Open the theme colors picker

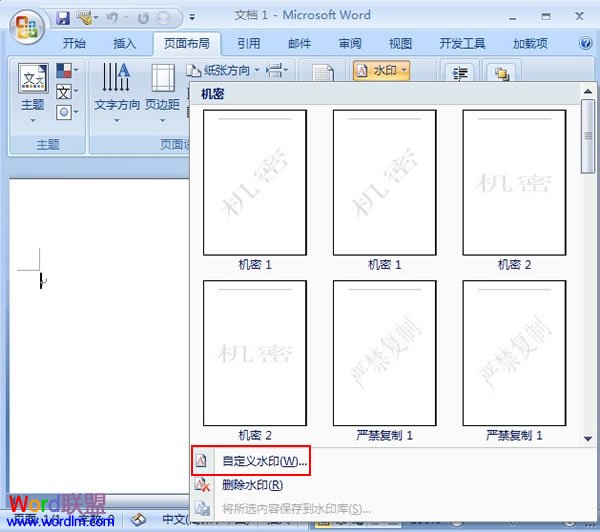(x=67, y=70)
